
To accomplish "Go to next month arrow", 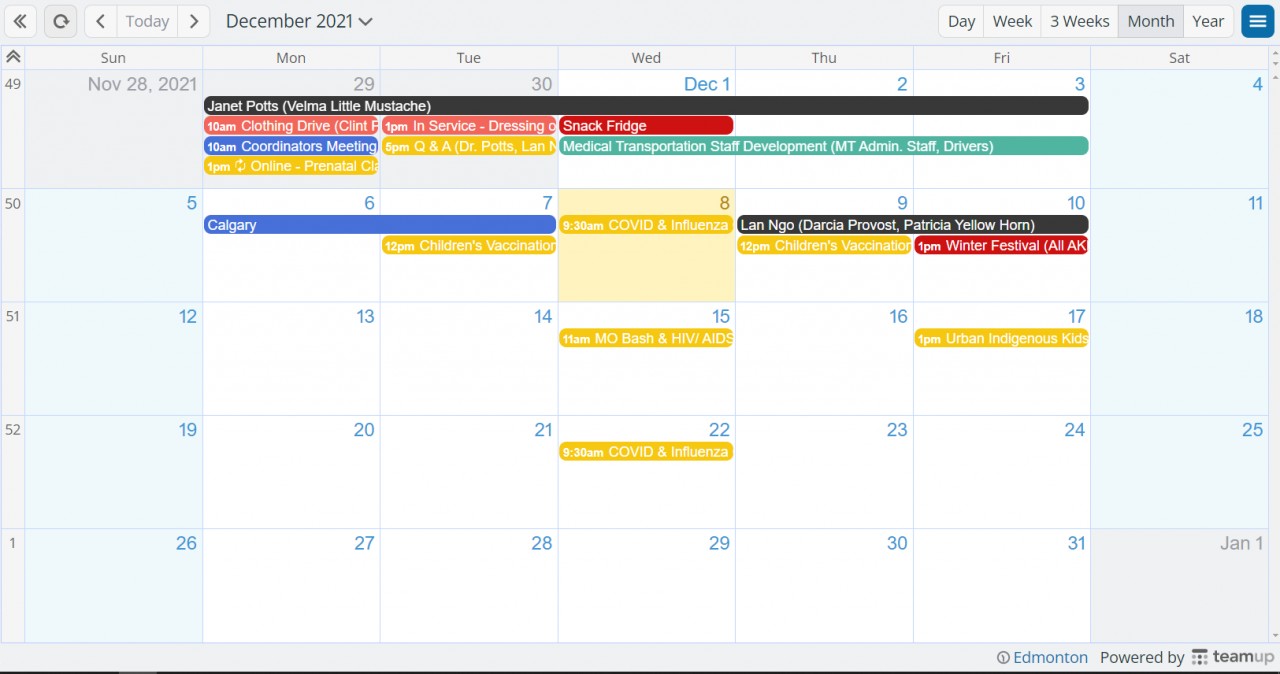I will tap(194, 21).
